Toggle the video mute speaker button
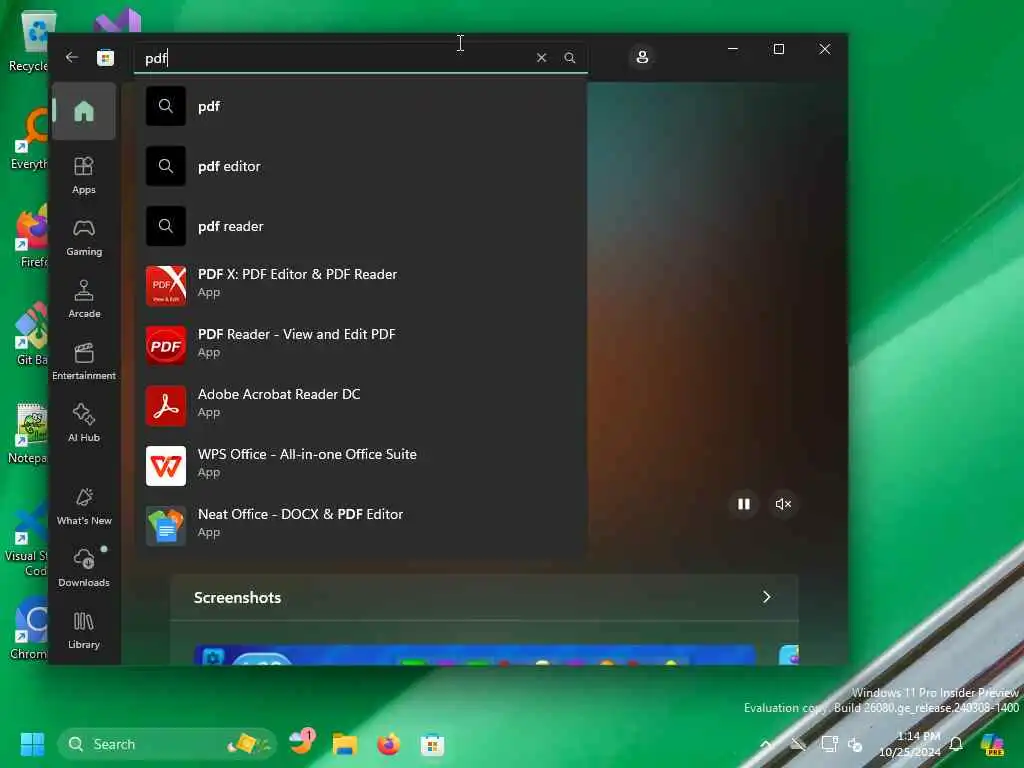The width and height of the screenshot is (1024, 768). click(783, 504)
